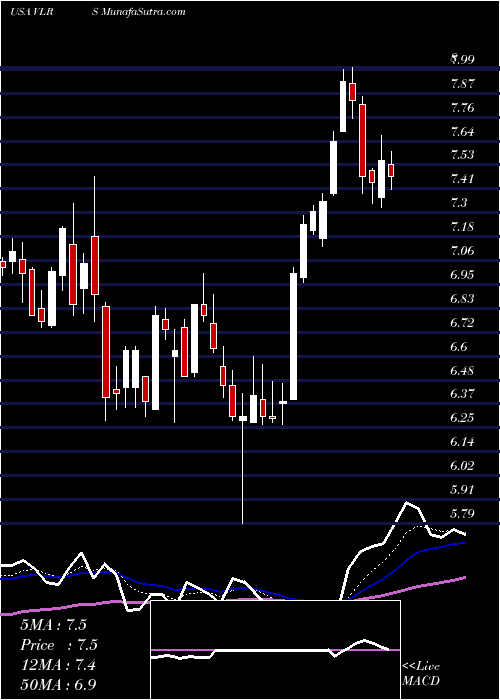Click the 7.53 price axis label
This screenshot has width=500, height=700.
click(462, 155)
